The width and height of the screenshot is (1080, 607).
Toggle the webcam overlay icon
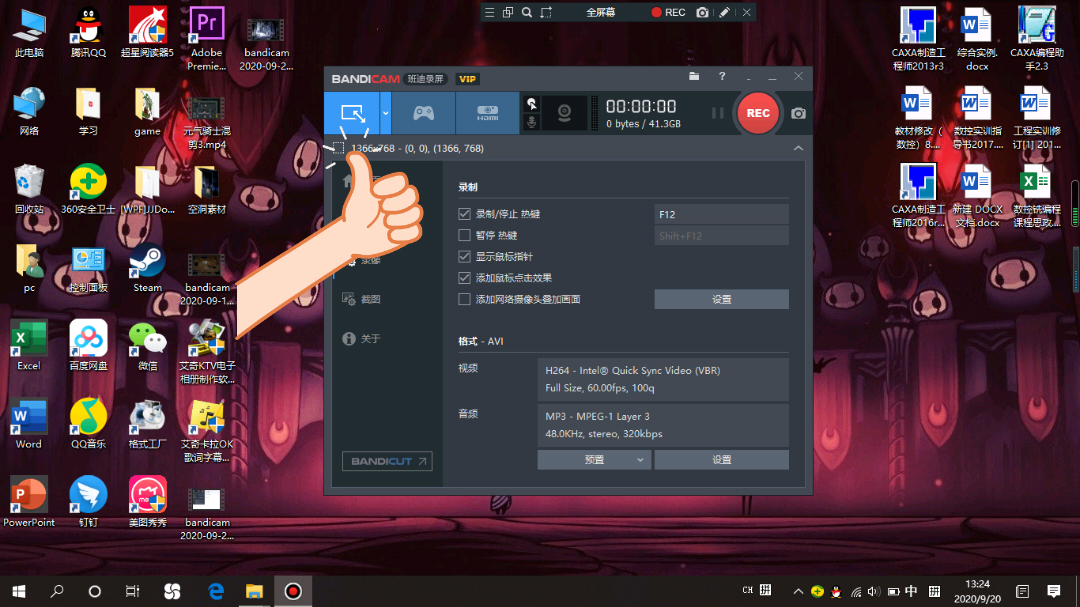pyautogui.click(x=564, y=113)
